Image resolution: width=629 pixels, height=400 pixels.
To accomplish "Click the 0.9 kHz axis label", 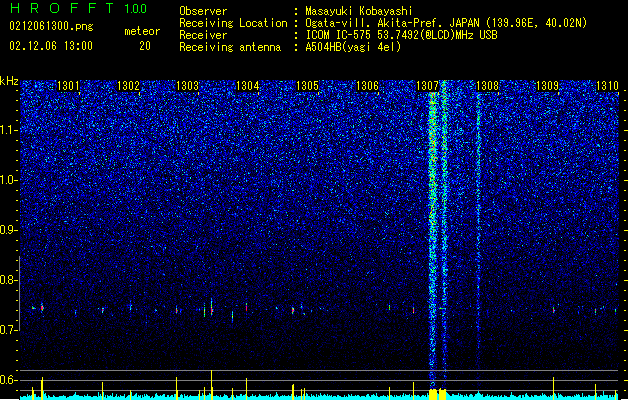I will (8, 230).
